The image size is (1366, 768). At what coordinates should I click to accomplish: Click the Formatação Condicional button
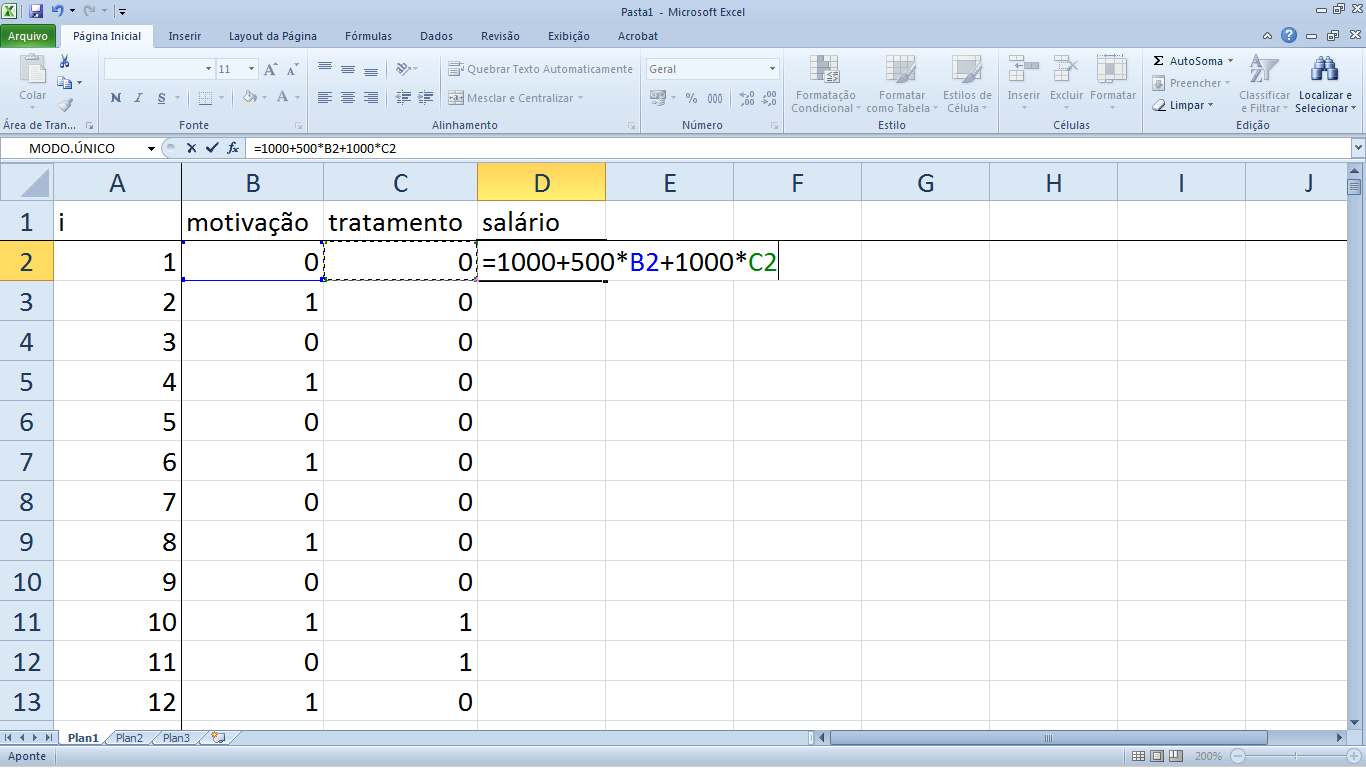(825, 84)
